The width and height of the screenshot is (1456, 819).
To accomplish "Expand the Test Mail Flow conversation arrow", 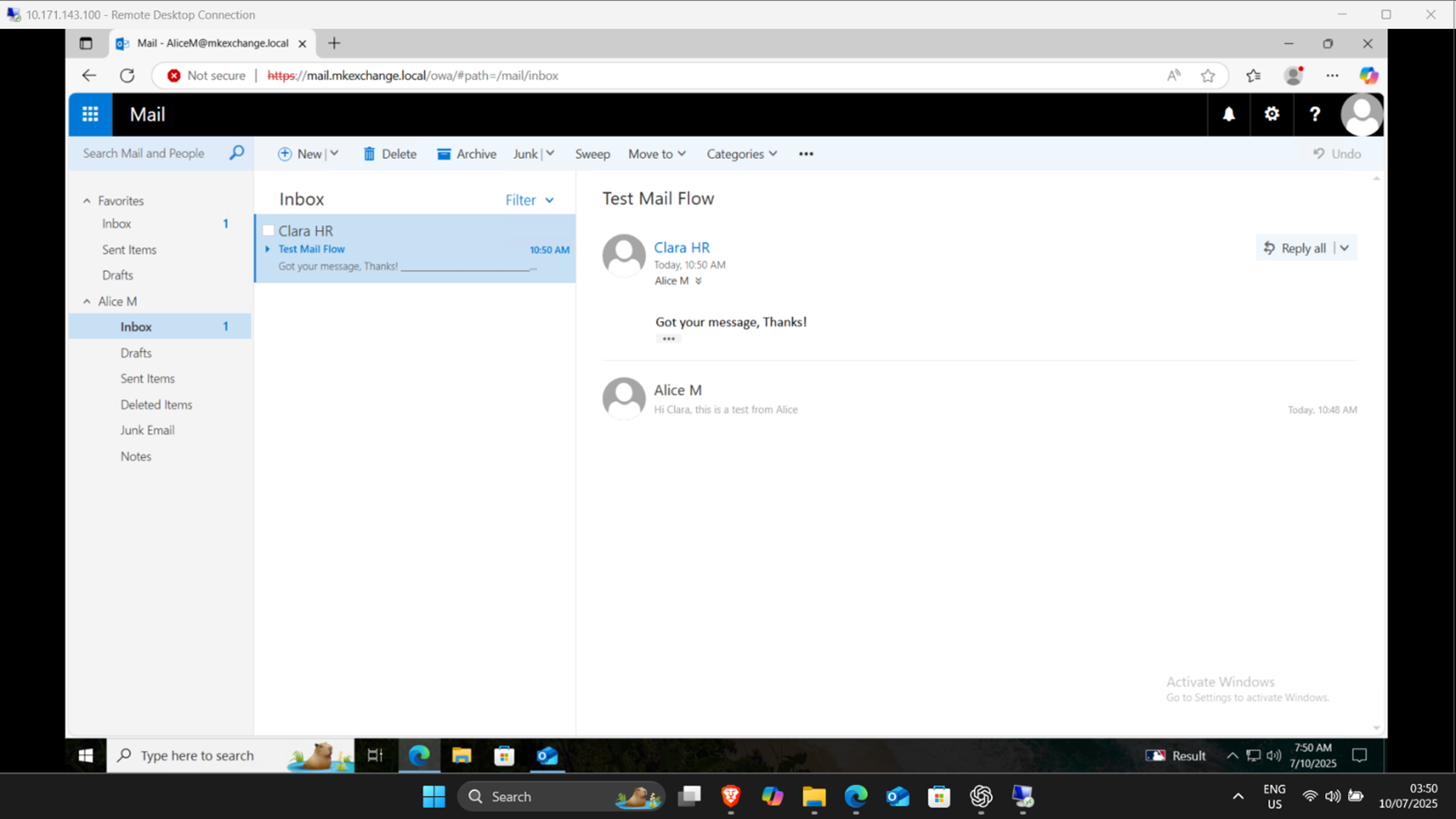I will click(x=268, y=248).
